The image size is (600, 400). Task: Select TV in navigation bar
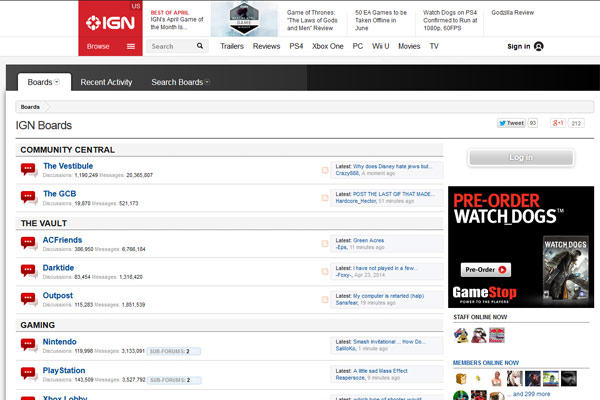click(434, 46)
